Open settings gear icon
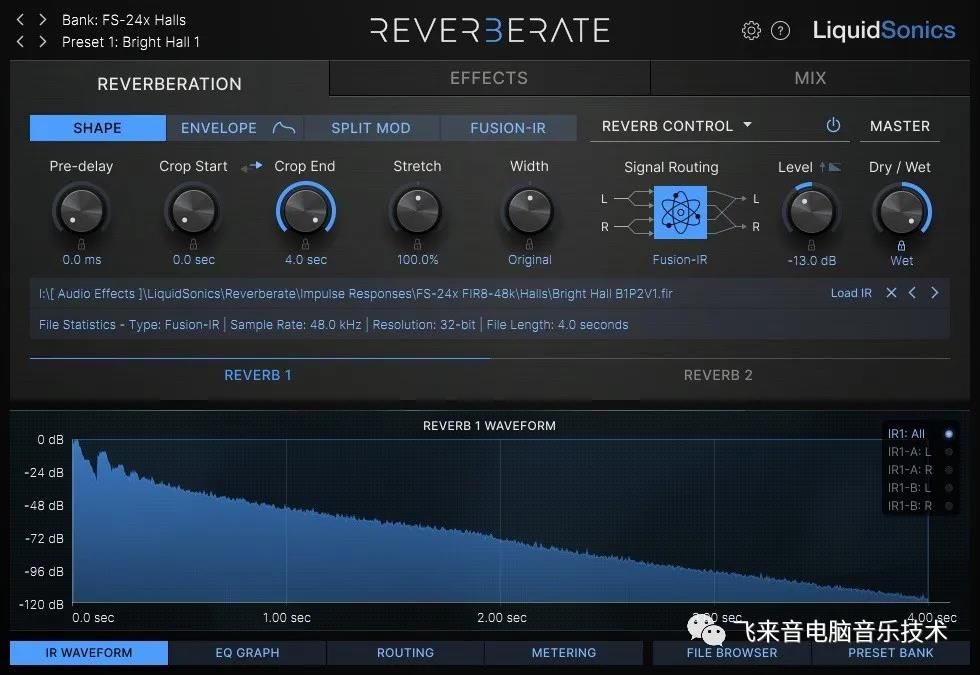980x675 pixels. [x=751, y=30]
